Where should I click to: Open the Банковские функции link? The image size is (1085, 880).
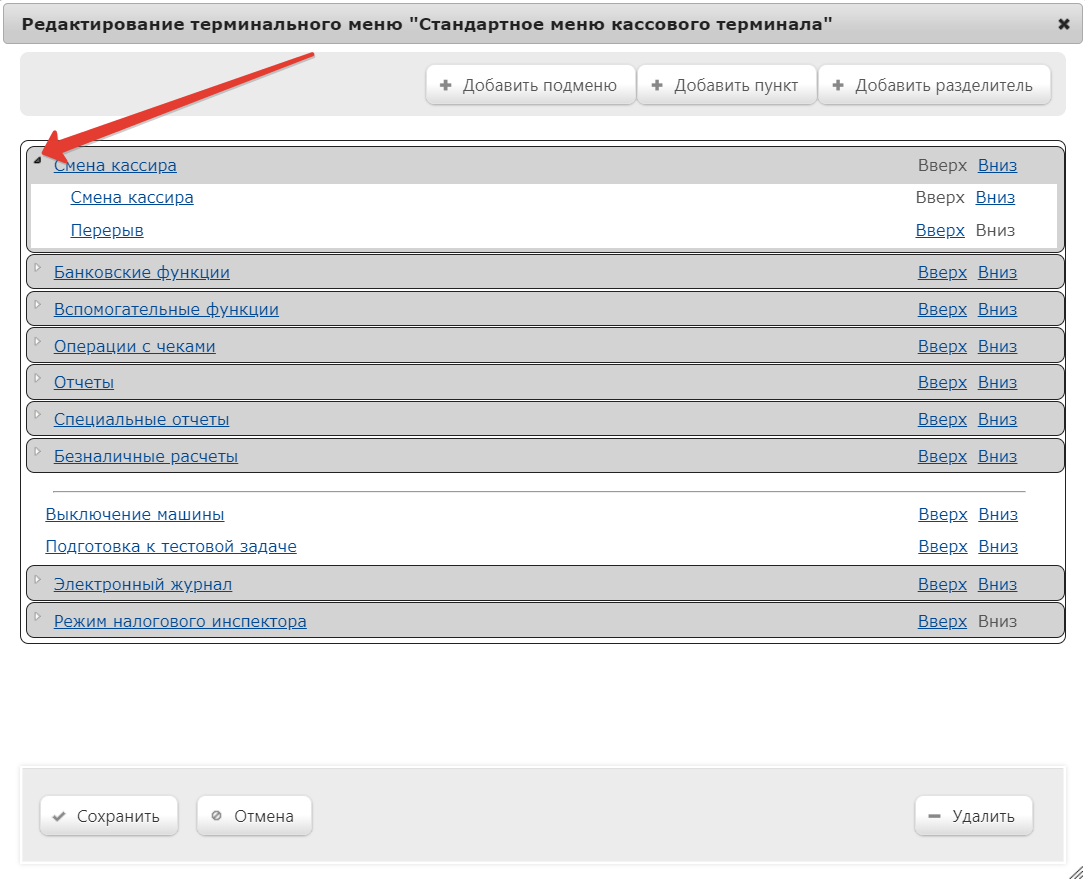pos(142,273)
